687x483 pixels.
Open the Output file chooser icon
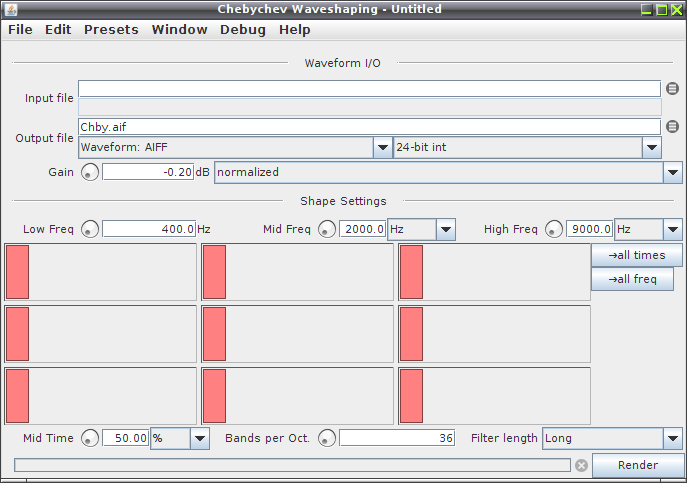[x=672, y=127]
